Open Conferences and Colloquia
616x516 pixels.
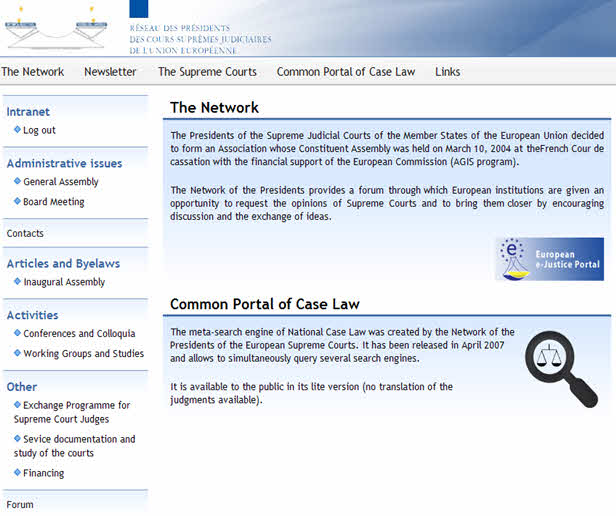(79, 333)
